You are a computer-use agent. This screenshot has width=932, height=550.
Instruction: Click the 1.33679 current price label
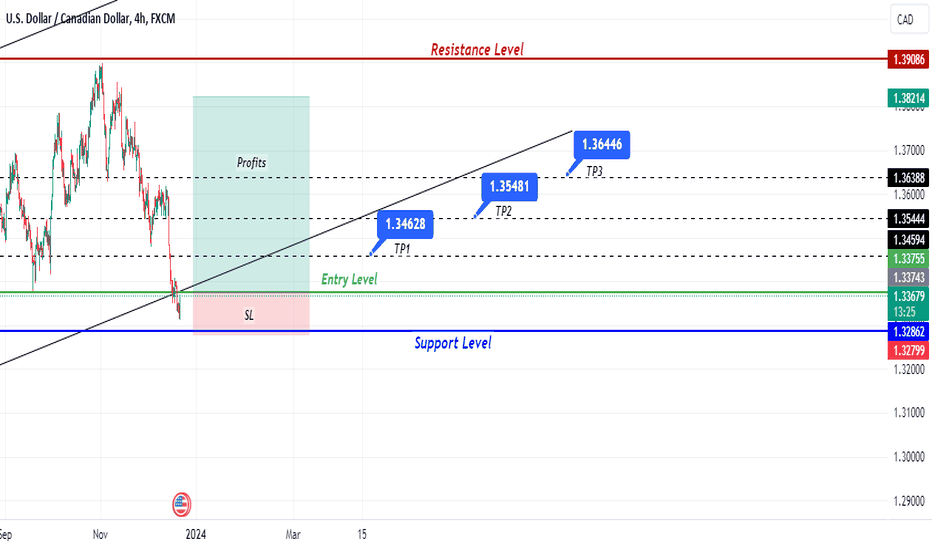click(x=908, y=296)
